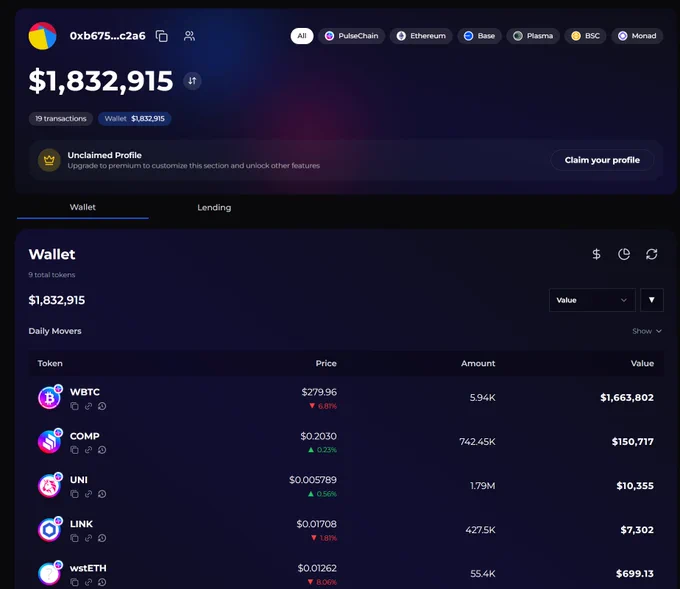Switch to the Wallet tab

(82, 207)
